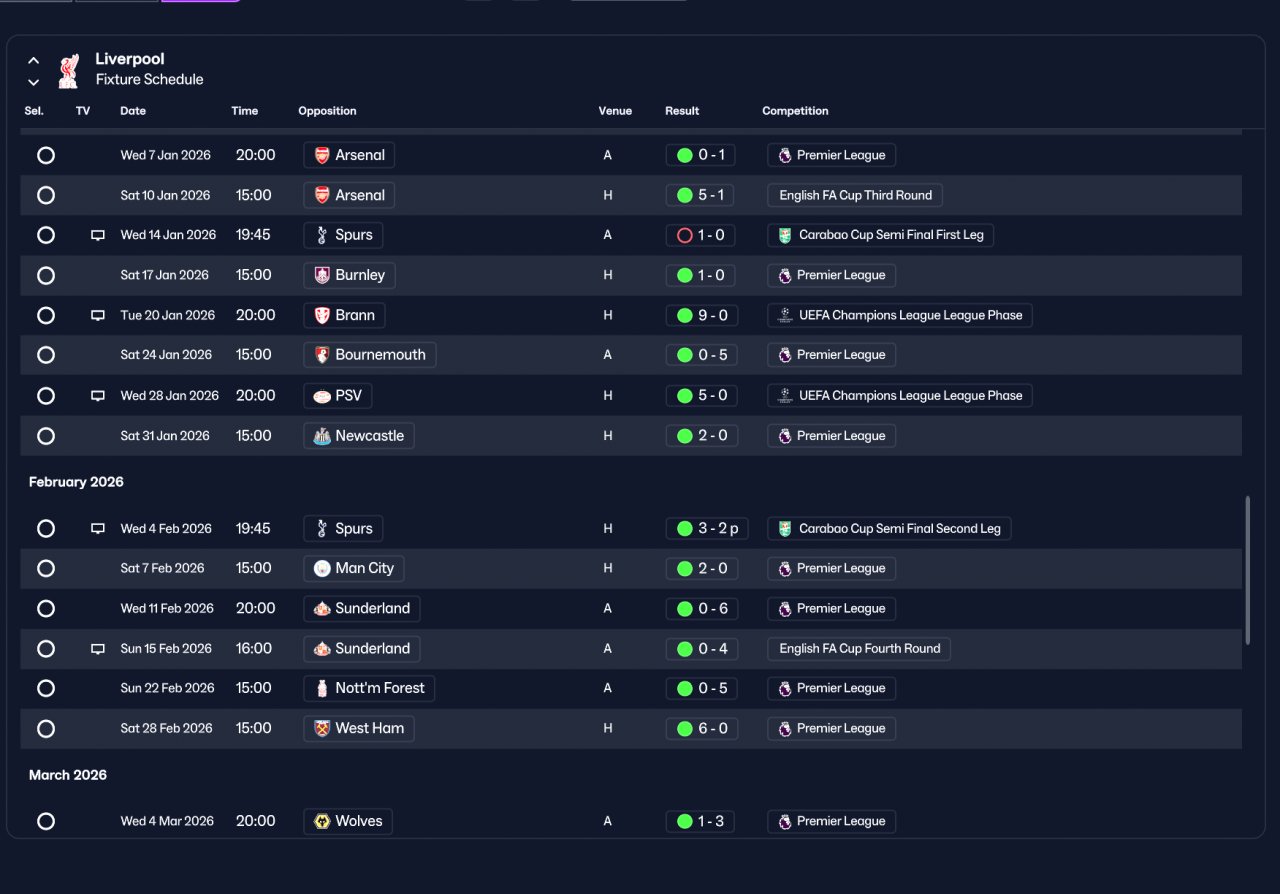Sort fixtures by the Date column header
This screenshot has width=1280, height=894.
point(133,111)
